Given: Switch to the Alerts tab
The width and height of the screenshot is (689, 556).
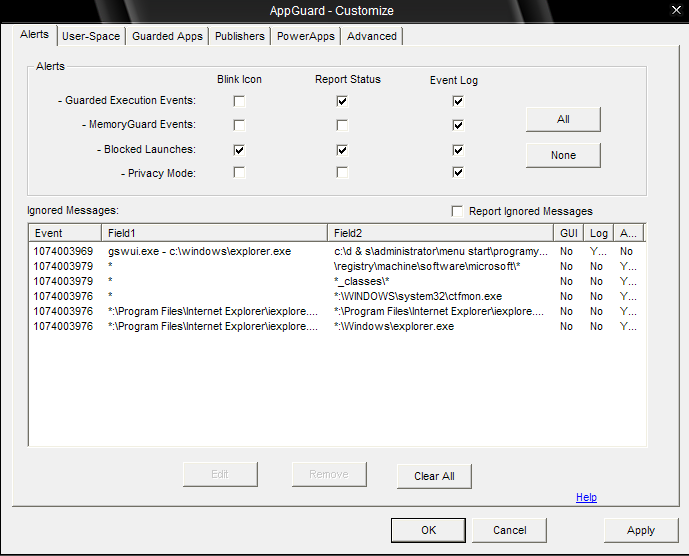Looking at the screenshot, I should click(34, 35).
